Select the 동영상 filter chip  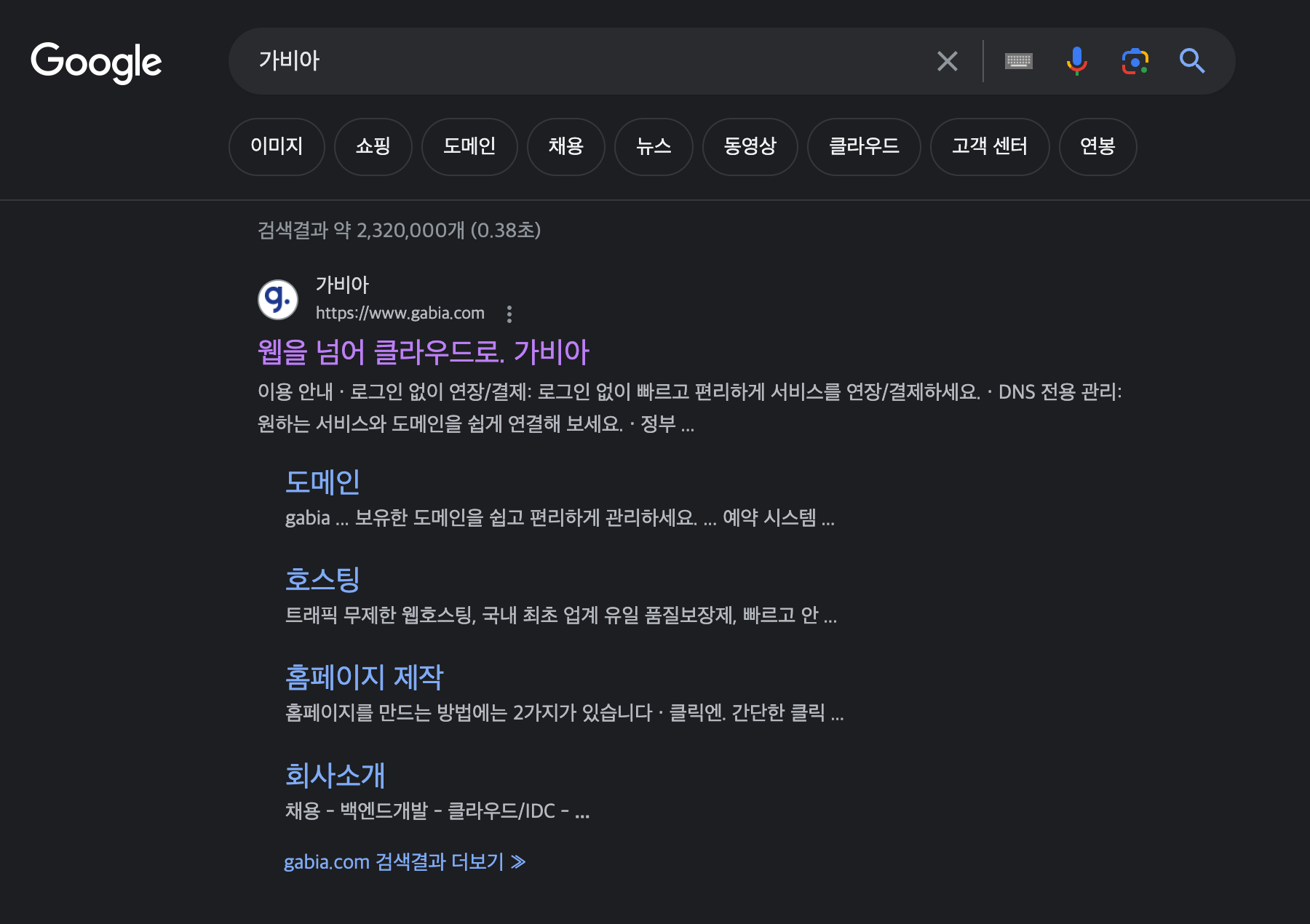click(750, 146)
